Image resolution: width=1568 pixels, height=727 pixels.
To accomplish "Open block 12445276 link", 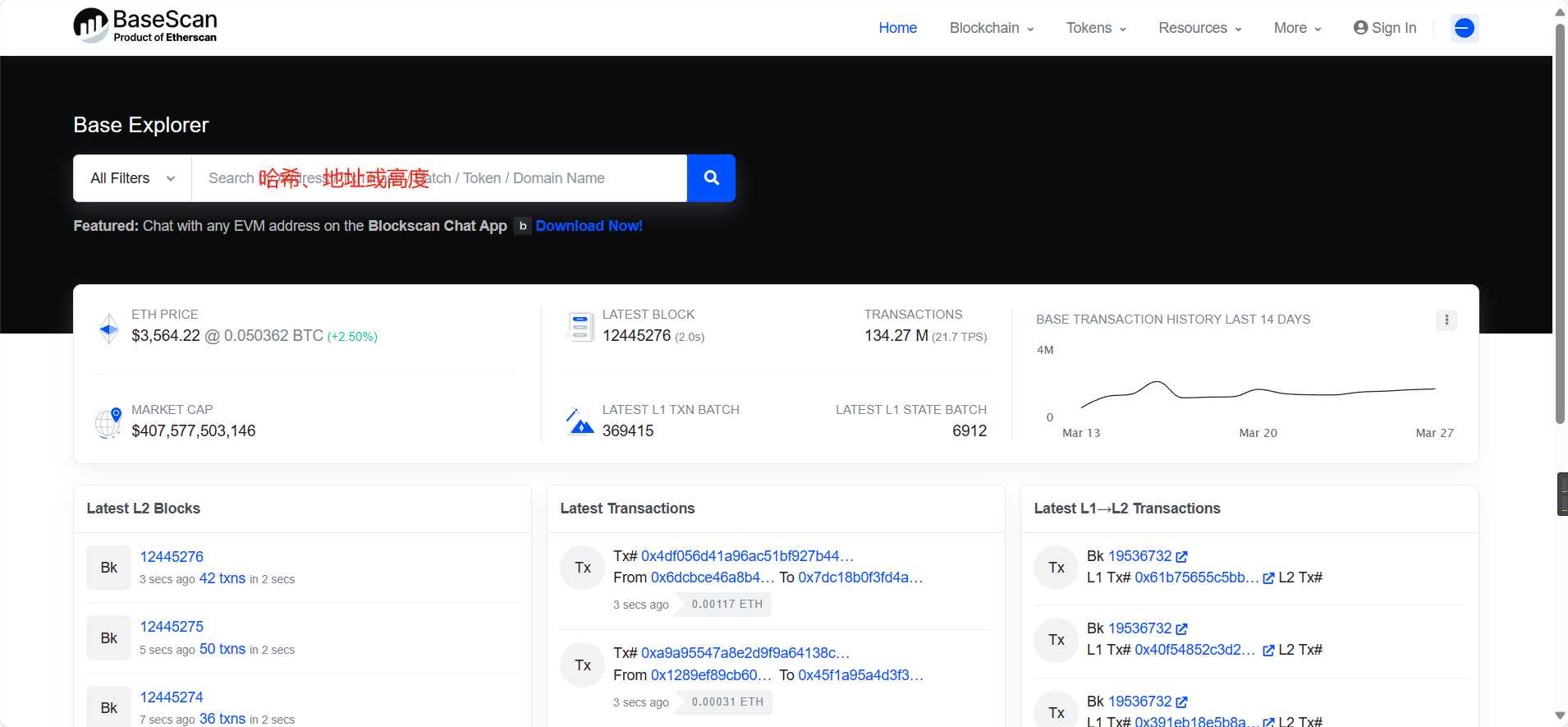I will [172, 557].
